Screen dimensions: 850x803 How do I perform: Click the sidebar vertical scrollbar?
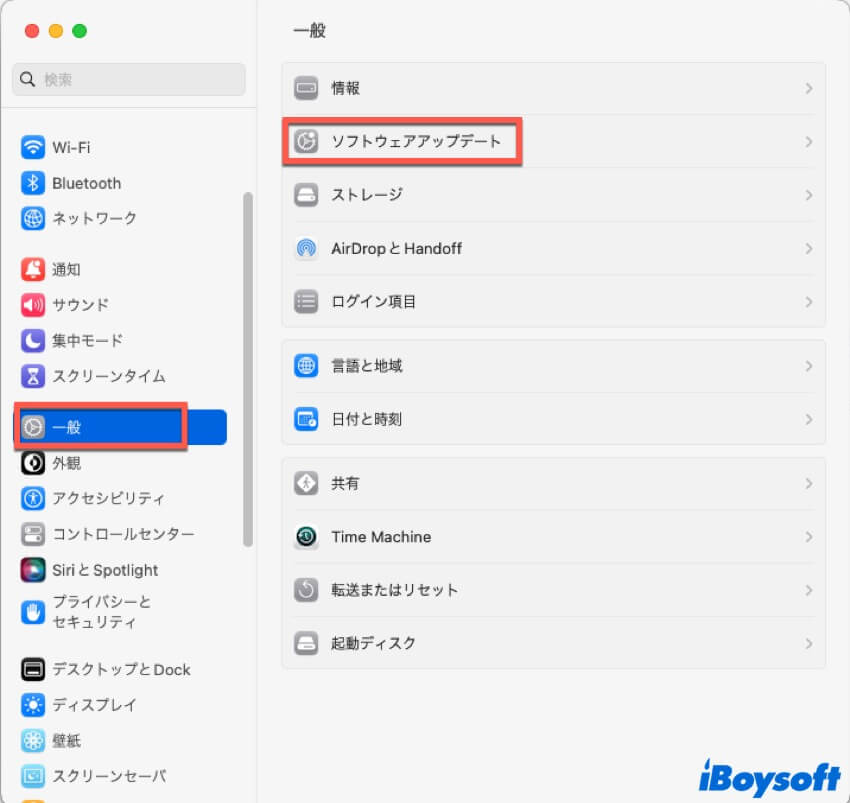coord(248,369)
